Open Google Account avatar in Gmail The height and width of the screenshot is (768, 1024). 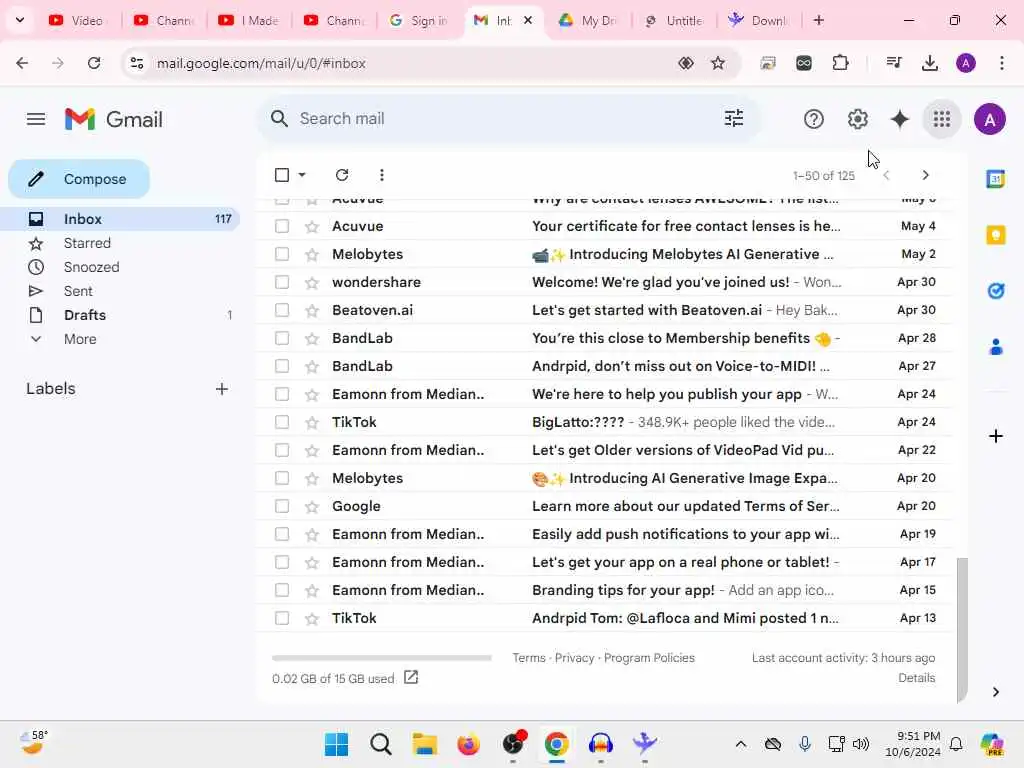[989, 120]
